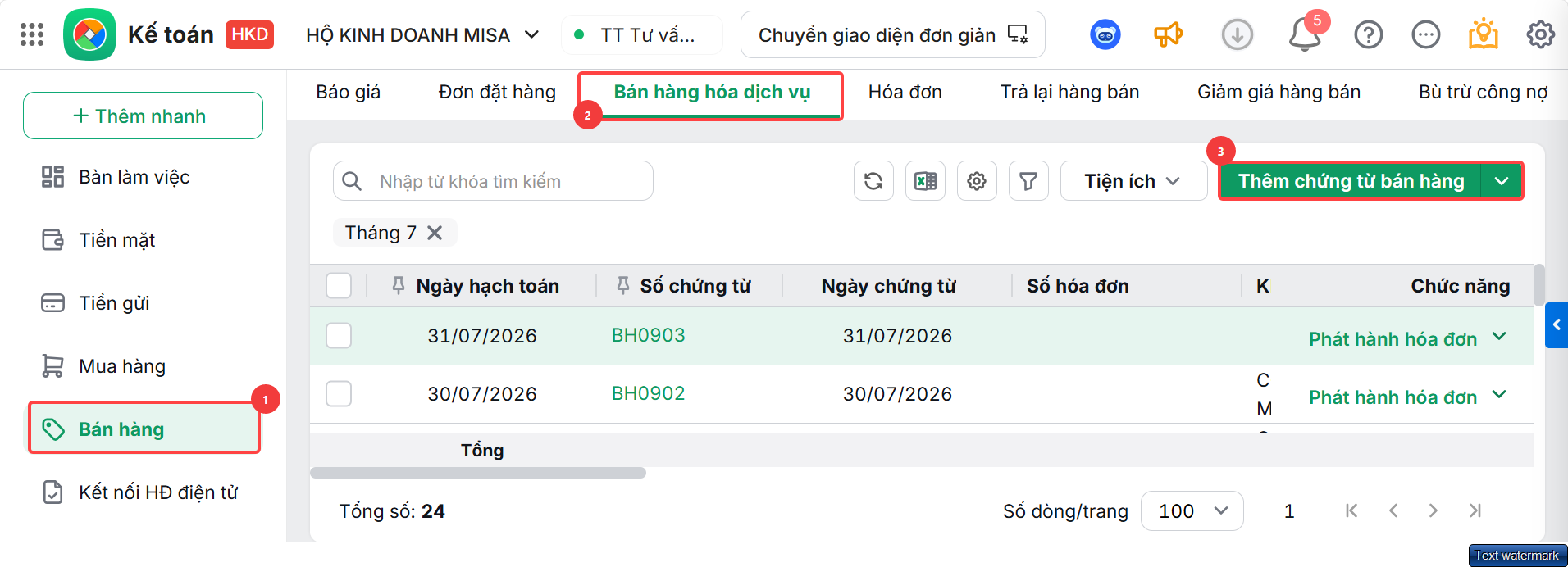The image size is (1568, 567).
Task: Tick the checkbox for voucher BH0902
Action: click(x=339, y=393)
